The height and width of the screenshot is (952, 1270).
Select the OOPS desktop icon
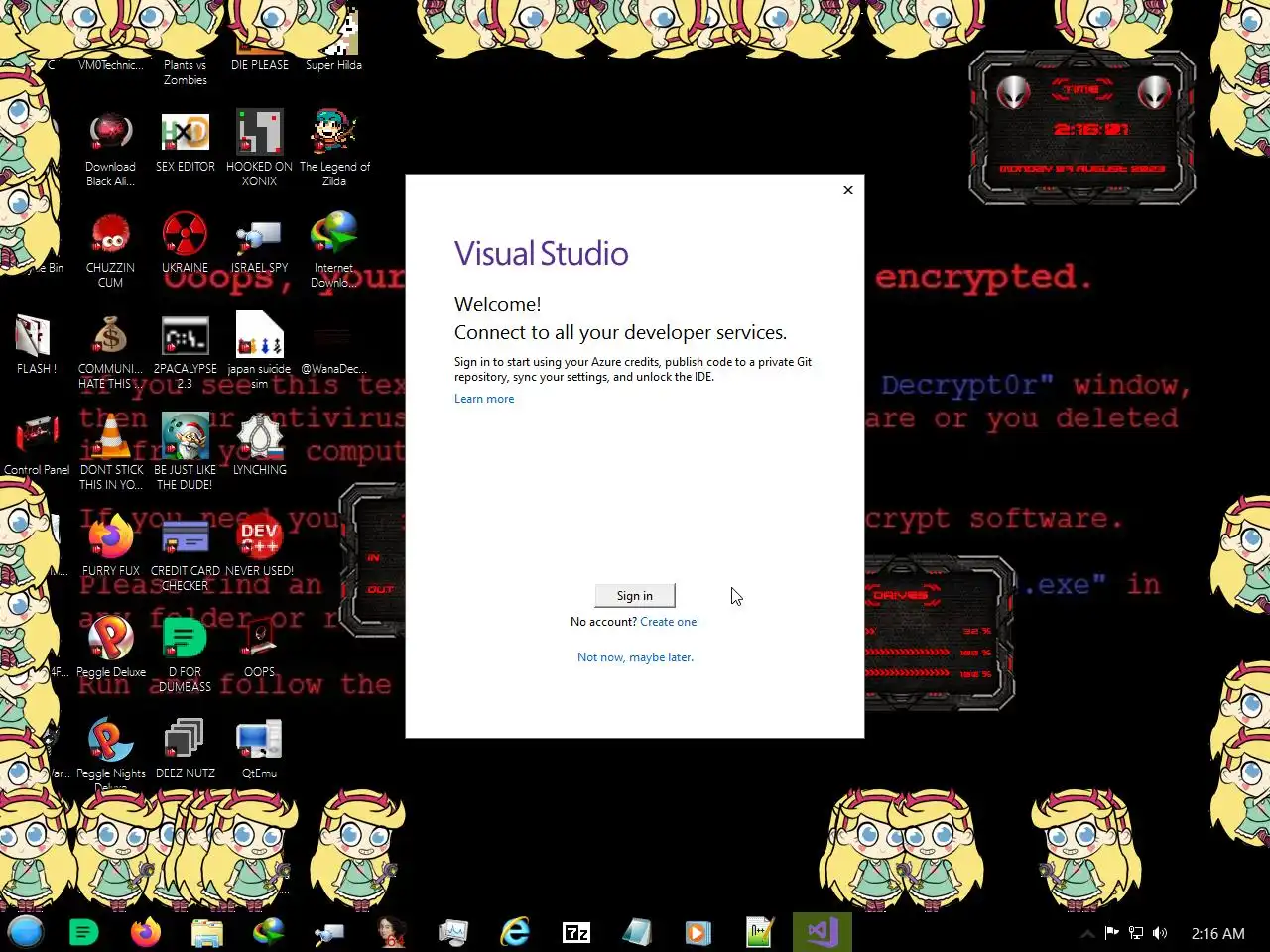click(260, 648)
